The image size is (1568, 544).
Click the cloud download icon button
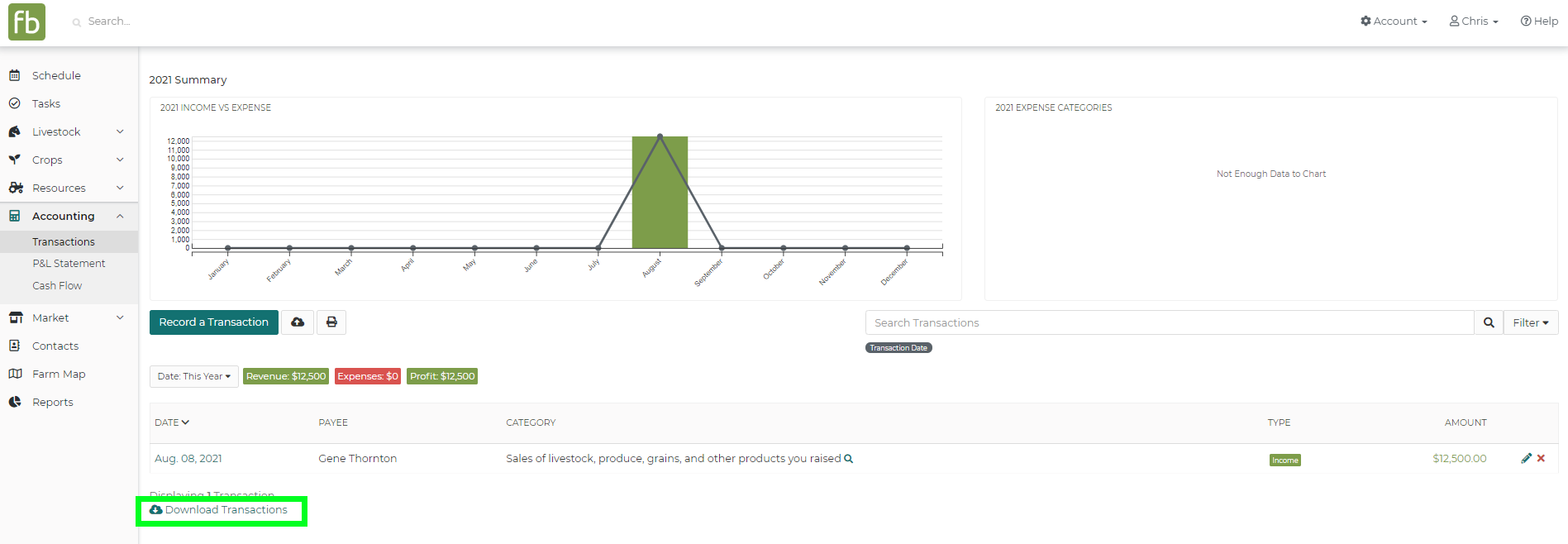pyautogui.click(x=298, y=322)
